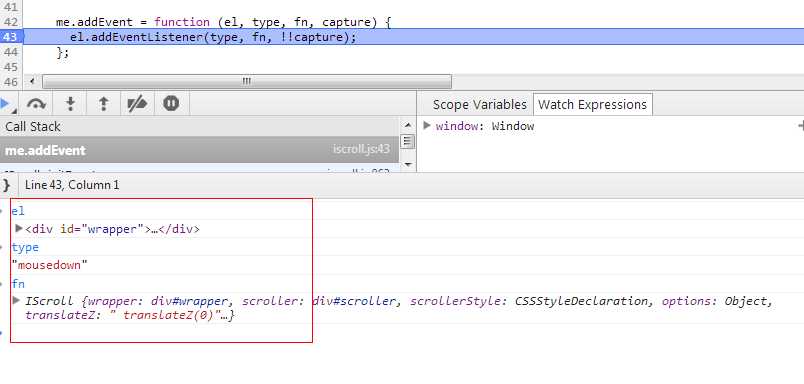Click the call stack scrollbar thumb

407,142
